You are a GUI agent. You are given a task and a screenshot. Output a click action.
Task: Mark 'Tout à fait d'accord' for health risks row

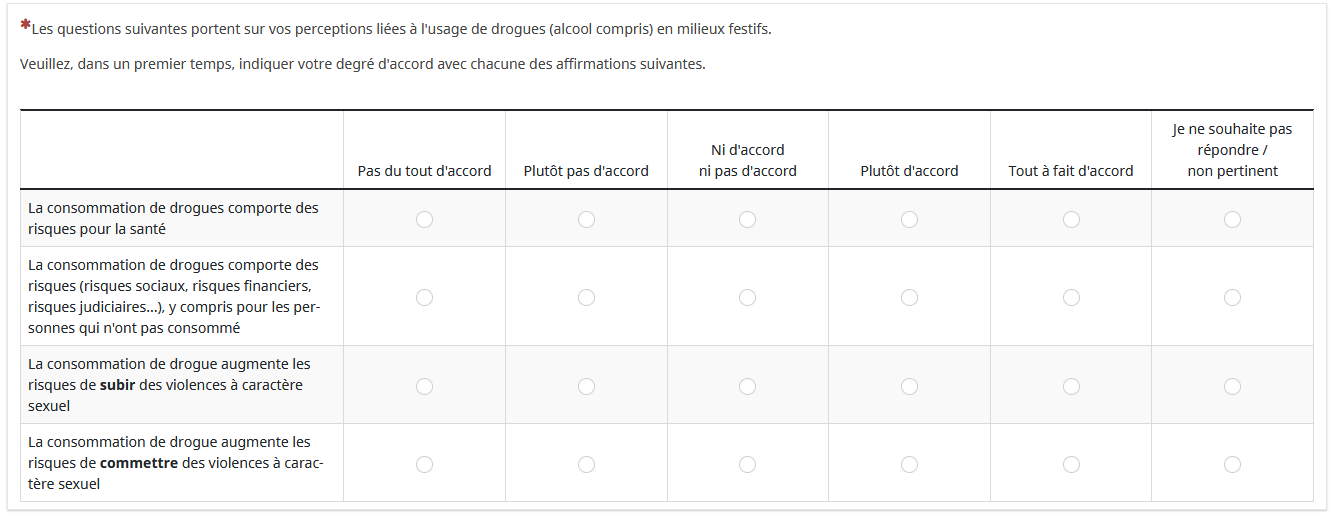(1071, 219)
